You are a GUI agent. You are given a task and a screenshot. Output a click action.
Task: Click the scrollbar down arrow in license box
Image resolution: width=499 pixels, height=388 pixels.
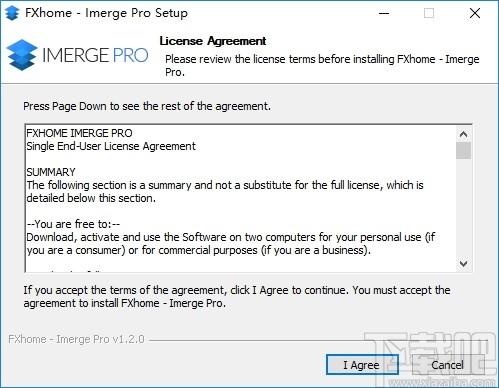[x=463, y=264]
